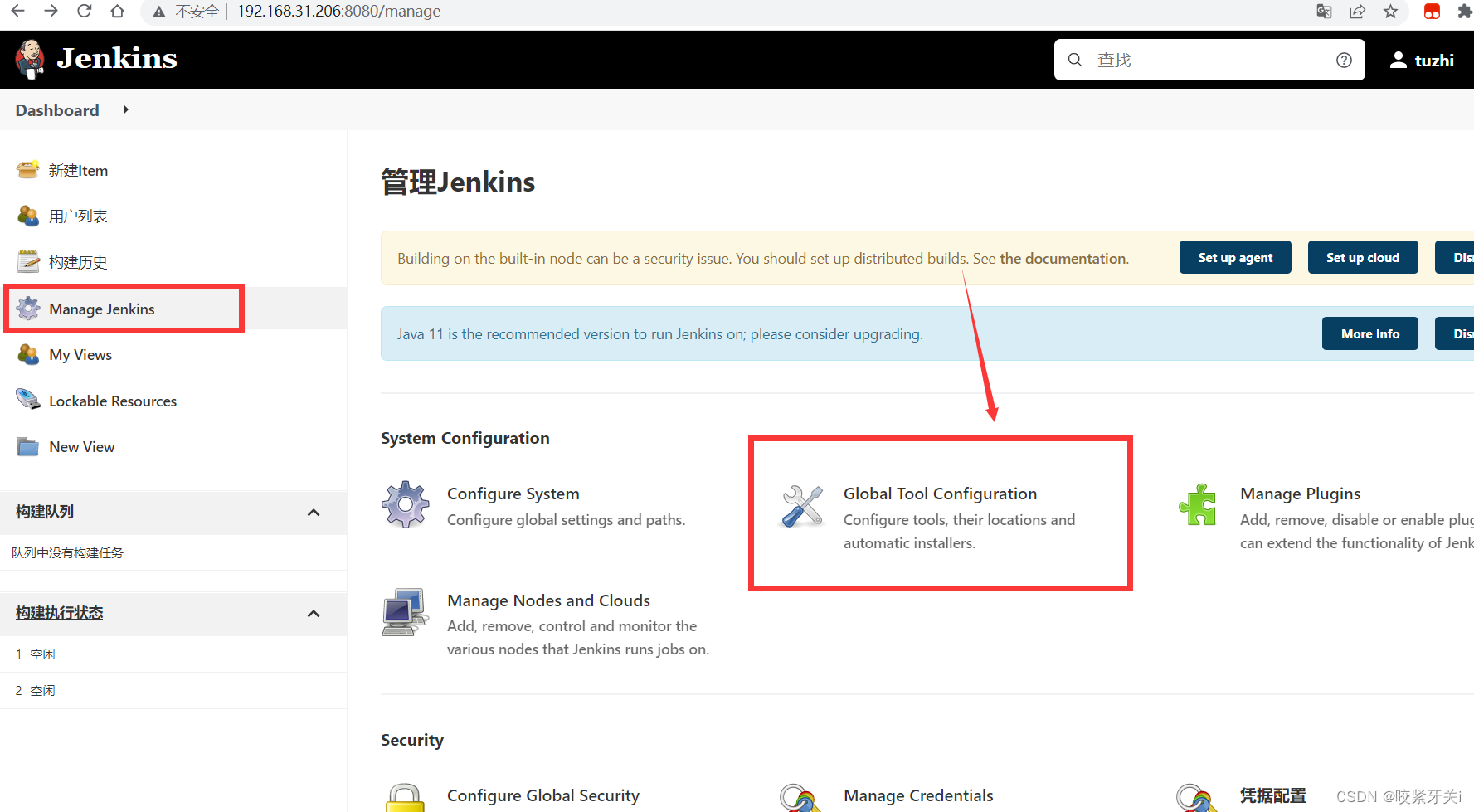Click the magnifier icon in search box

click(1075, 60)
